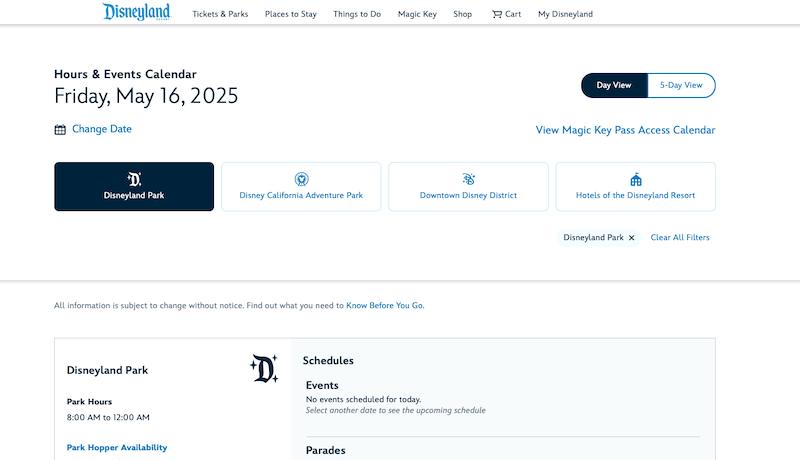
Task: Click the calendar icon beside Change Date
Action: pos(60,130)
